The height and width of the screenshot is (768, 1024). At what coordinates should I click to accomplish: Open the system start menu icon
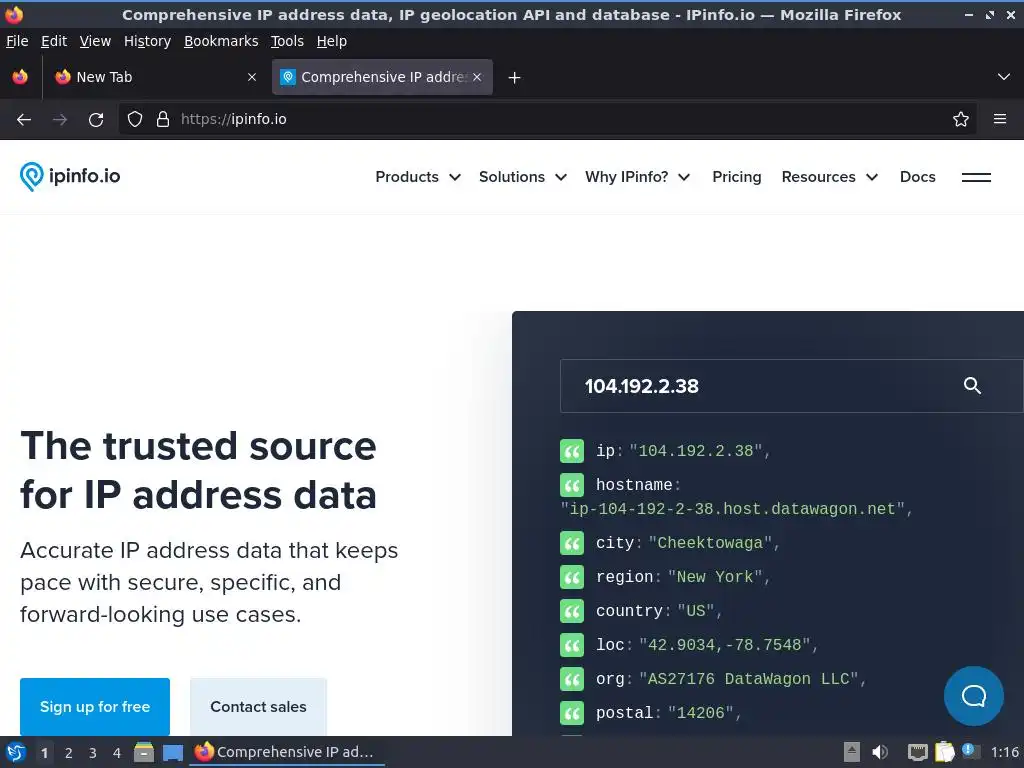coord(16,752)
